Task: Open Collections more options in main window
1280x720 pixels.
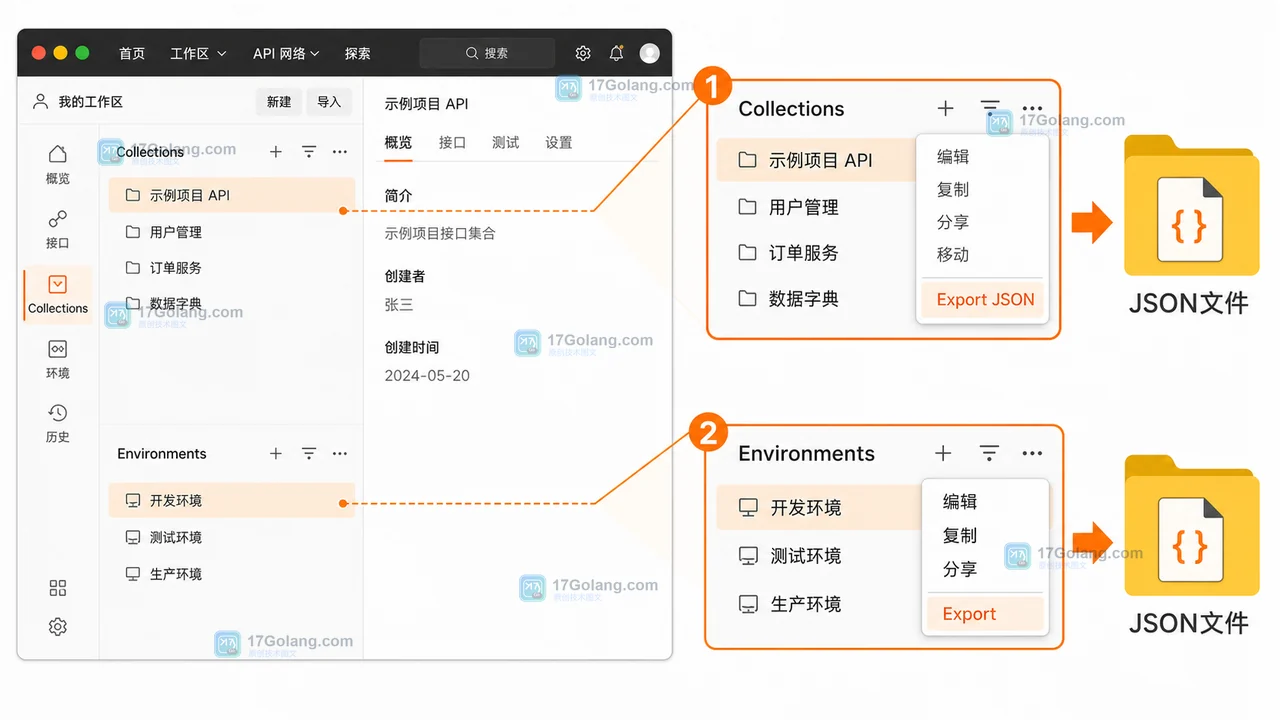Action: click(340, 152)
